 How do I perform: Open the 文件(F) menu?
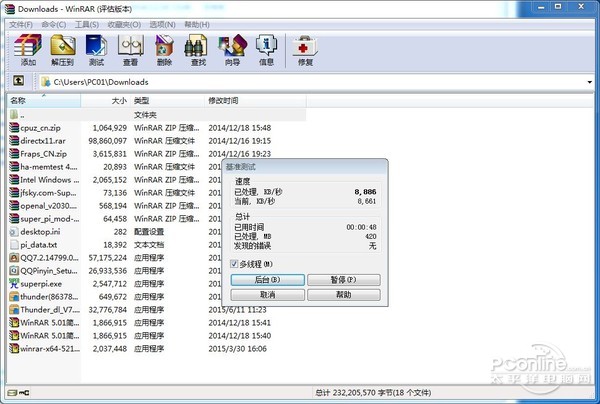pyautogui.click(x=21, y=24)
